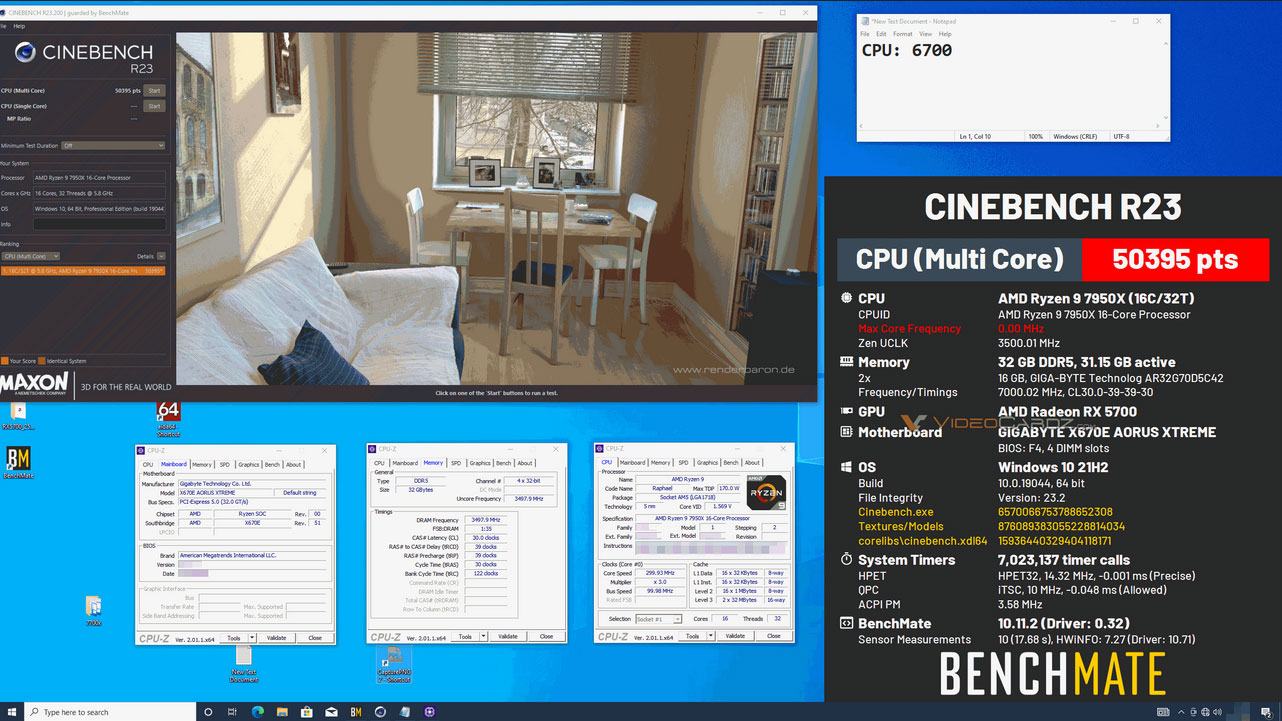Click the Cortana circle icon in taskbar
The height and width of the screenshot is (721, 1282).
tap(208, 712)
